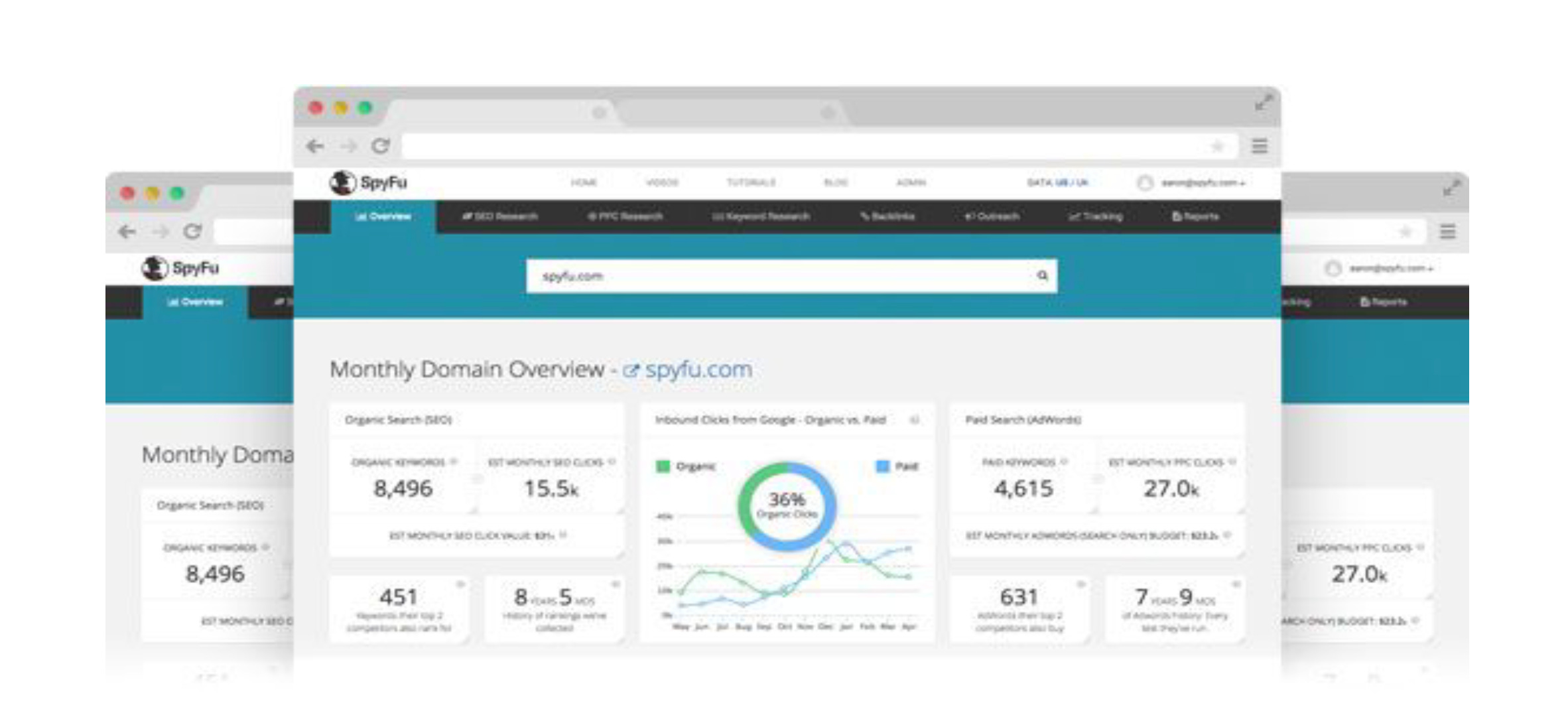Click the info icon on the 631 AdWords card
Viewport: 1568px width, 723px height.
[1080, 584]
